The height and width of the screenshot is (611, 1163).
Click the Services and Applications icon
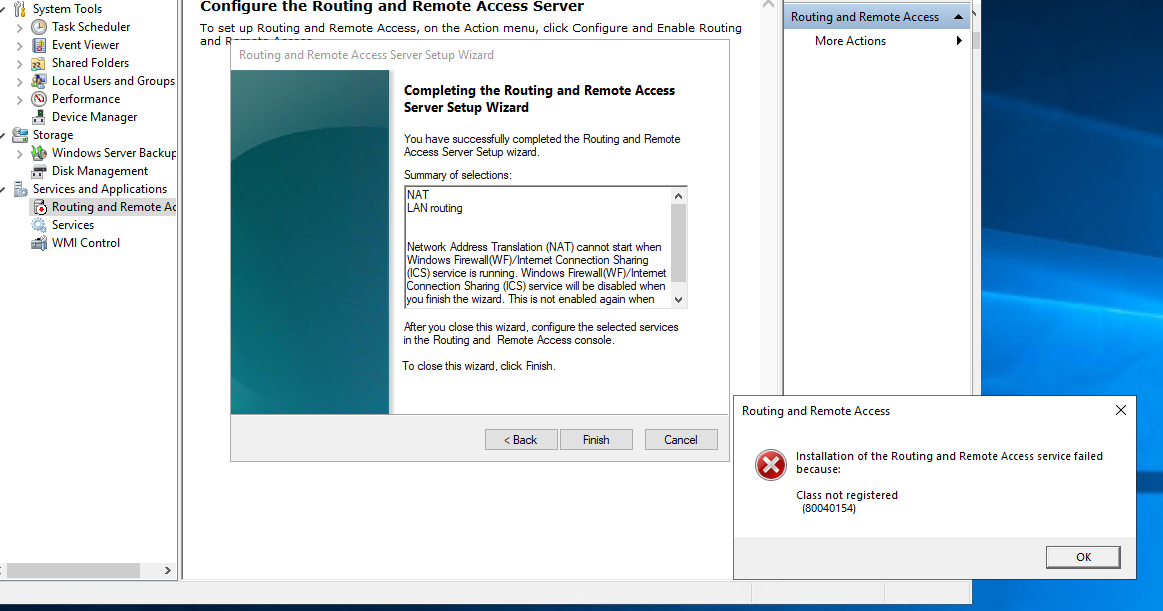[20, 189]
